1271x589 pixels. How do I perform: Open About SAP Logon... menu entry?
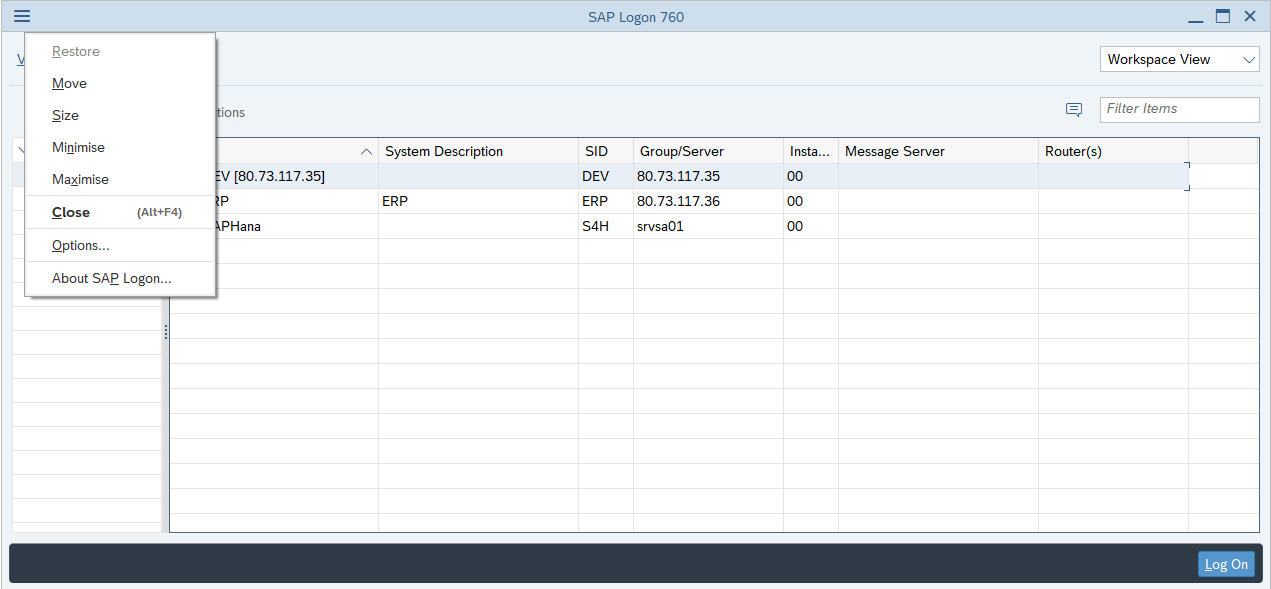(x=112, y=279)
